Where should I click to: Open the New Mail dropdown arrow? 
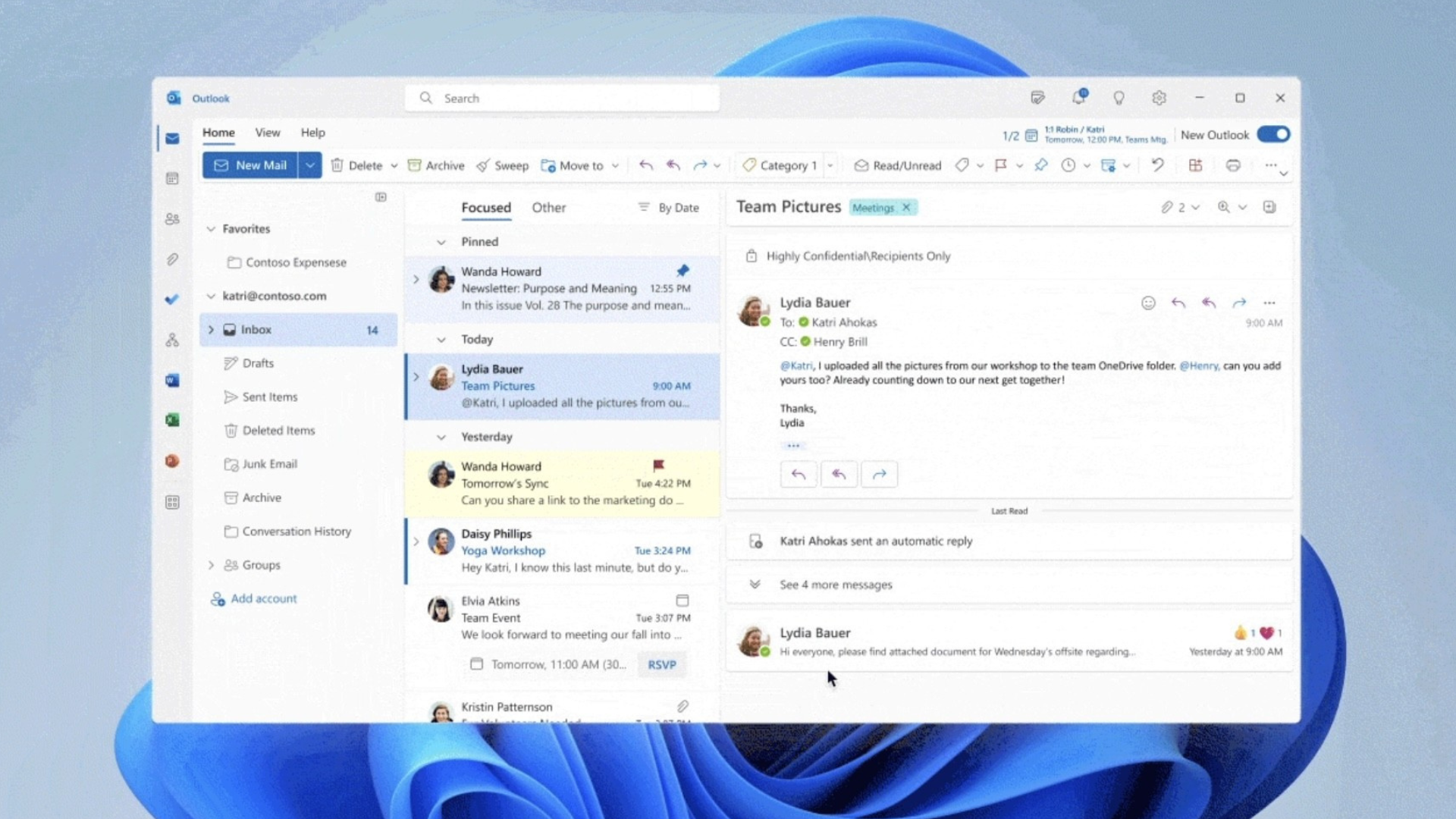(309, 165)
